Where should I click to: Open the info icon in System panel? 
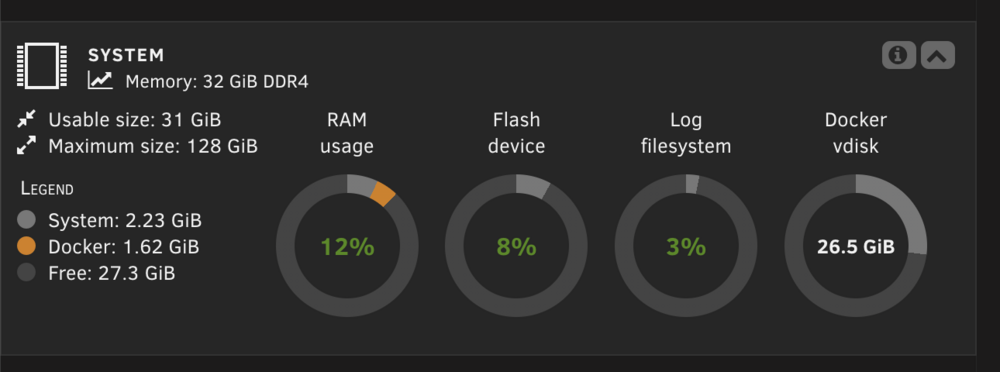pyautogui.click(x=899, y=55)
